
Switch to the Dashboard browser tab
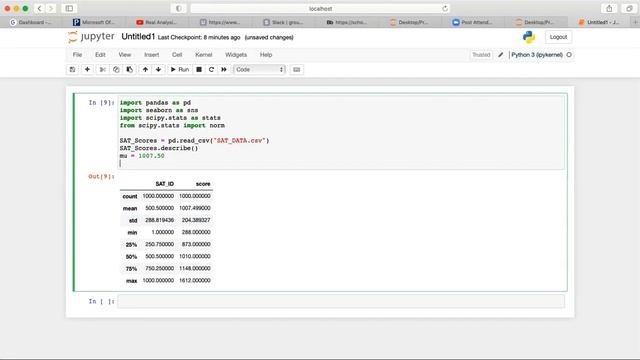(31, 22)
